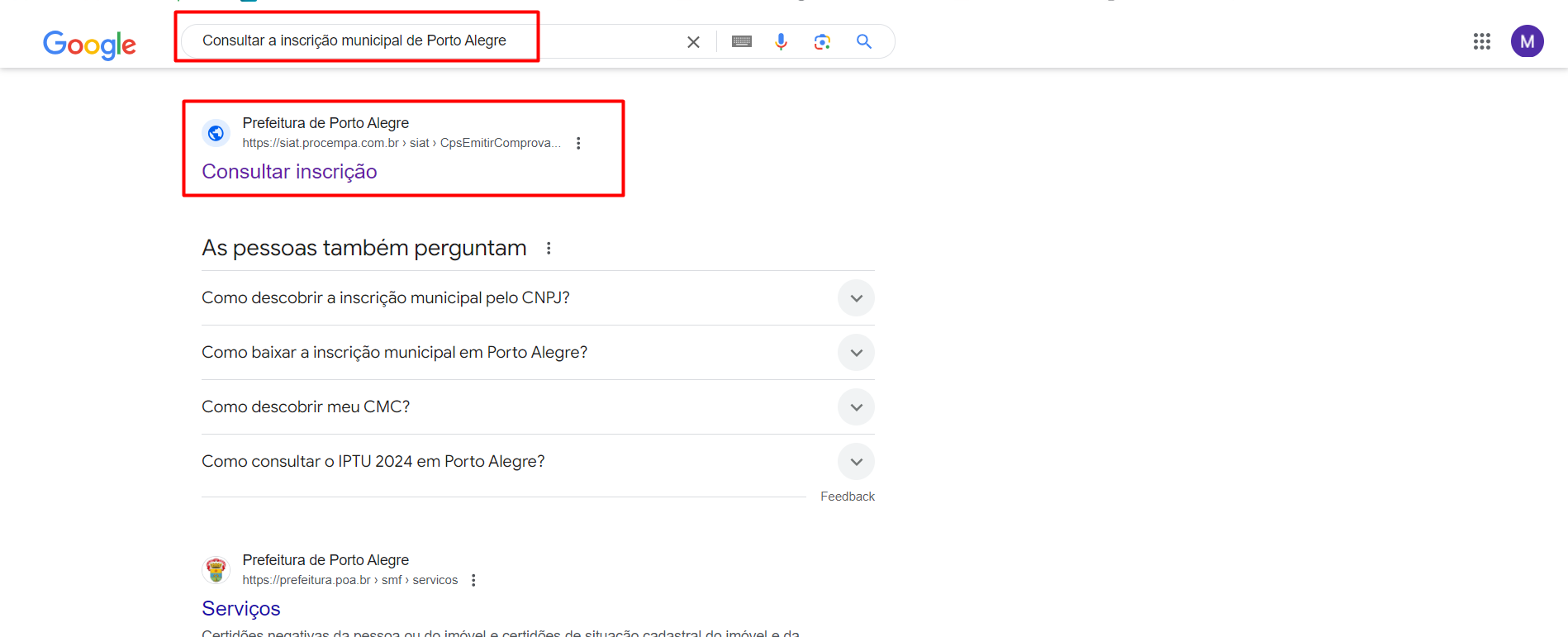Image resolution: width=1568 pixels, height=637 pixels.
Task: Open the Google apps grid
Action: pyautogui.click(x=1481, y=41)
